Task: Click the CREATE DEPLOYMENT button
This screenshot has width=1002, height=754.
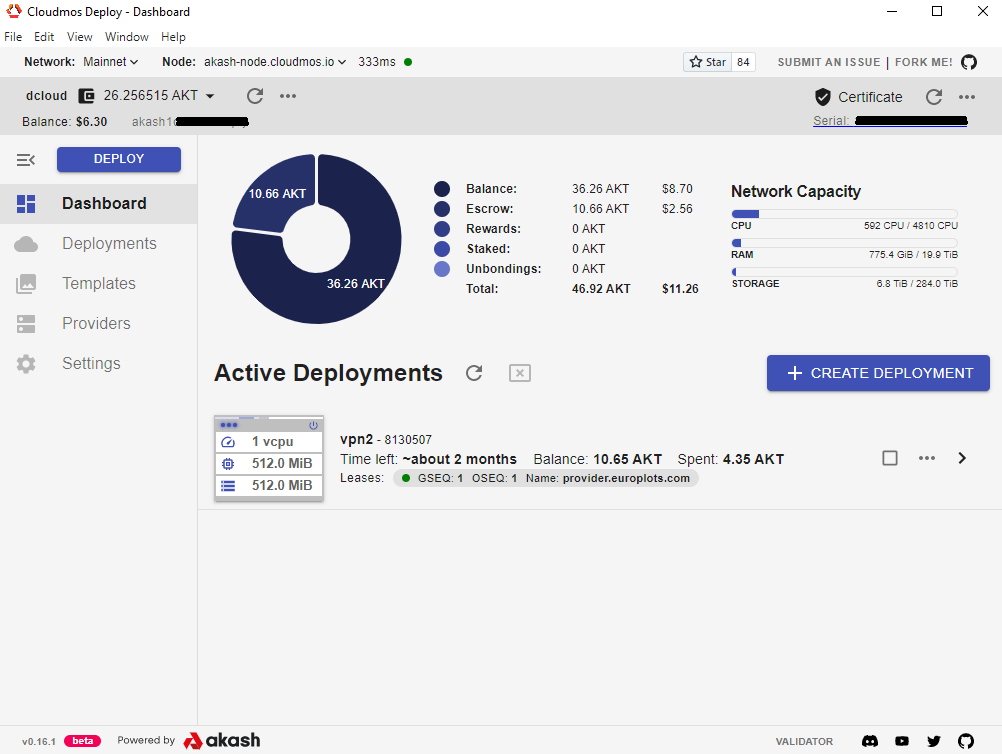Action: [878, 373]
